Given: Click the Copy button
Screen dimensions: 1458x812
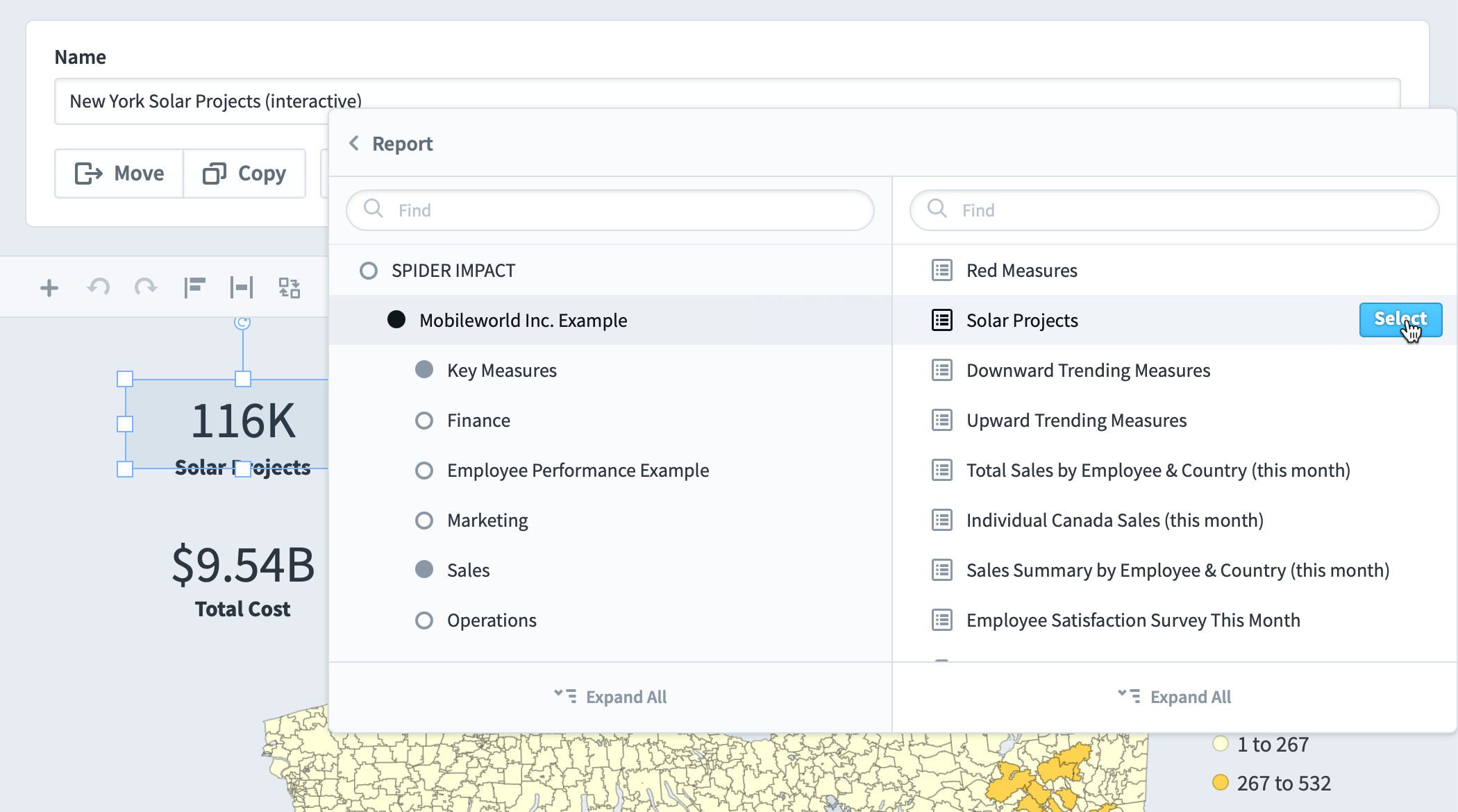Looking at the screenshot, I should pyautogui.click(x=244, y=174).
